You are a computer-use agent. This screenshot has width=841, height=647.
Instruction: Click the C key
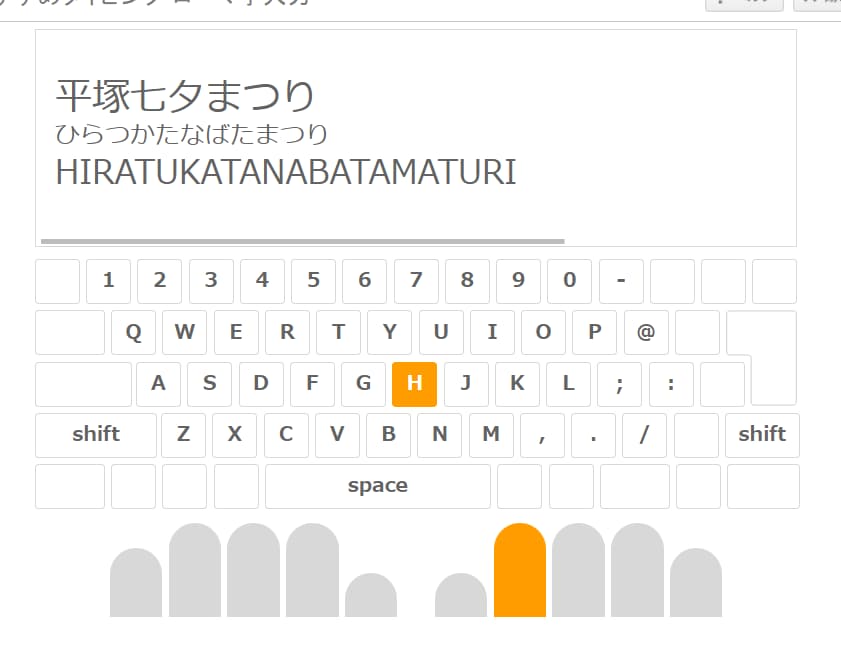pos(286,435)
